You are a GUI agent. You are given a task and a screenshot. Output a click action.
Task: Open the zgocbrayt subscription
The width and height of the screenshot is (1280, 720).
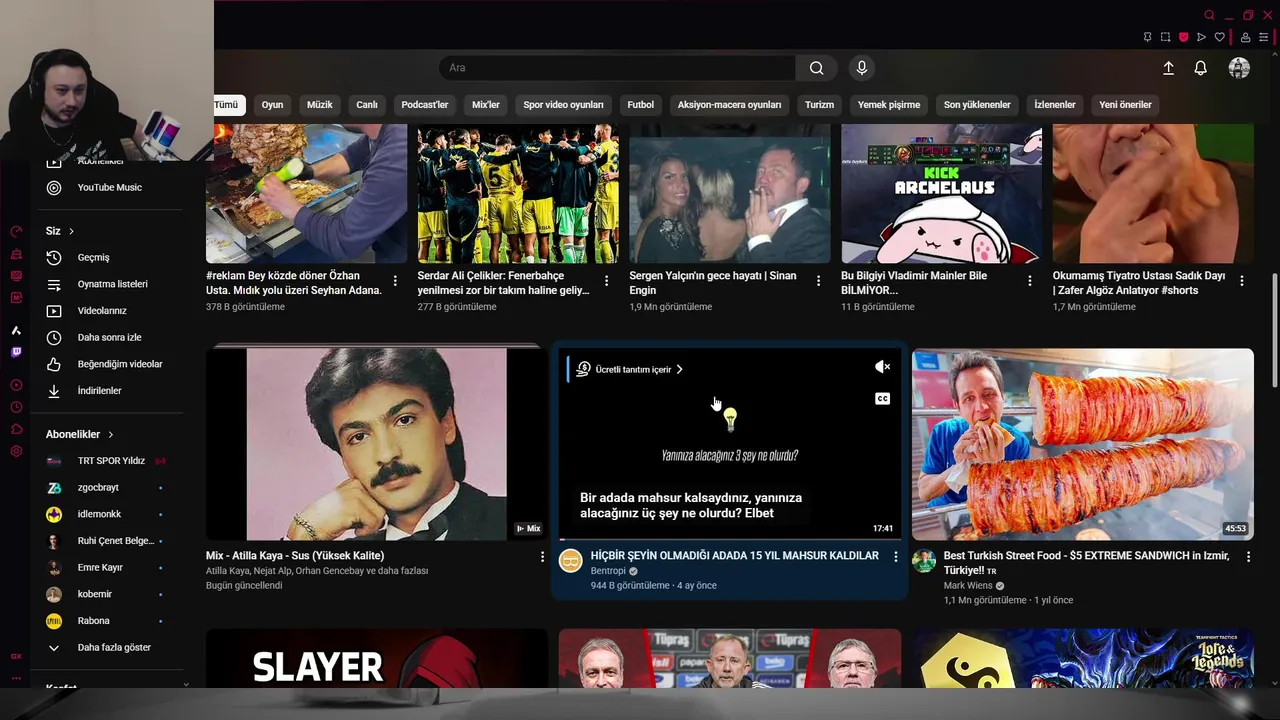pos(110,487)
